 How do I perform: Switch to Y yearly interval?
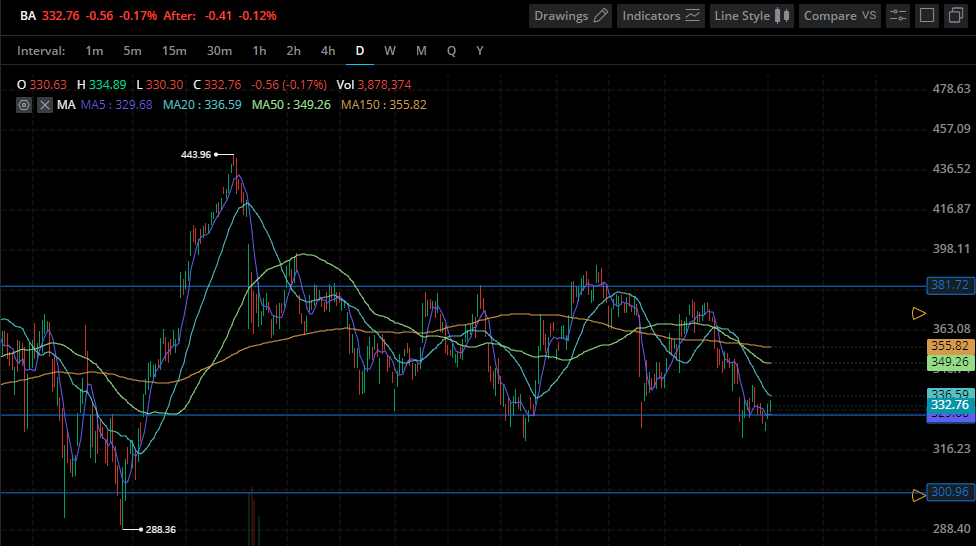tap(480, 51)
